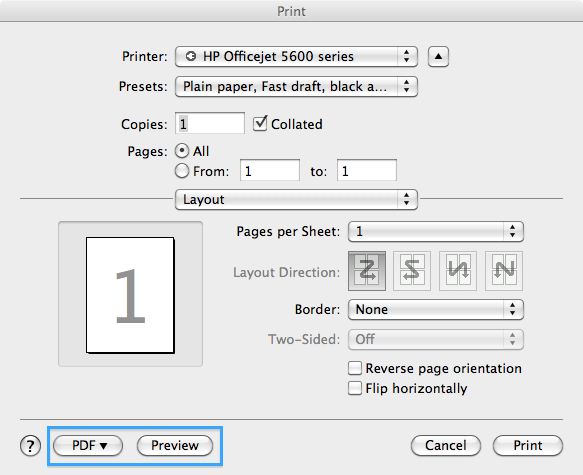Click in the Copies field
This screenshot has height=475, width=583.
click(x=210, y=123)
